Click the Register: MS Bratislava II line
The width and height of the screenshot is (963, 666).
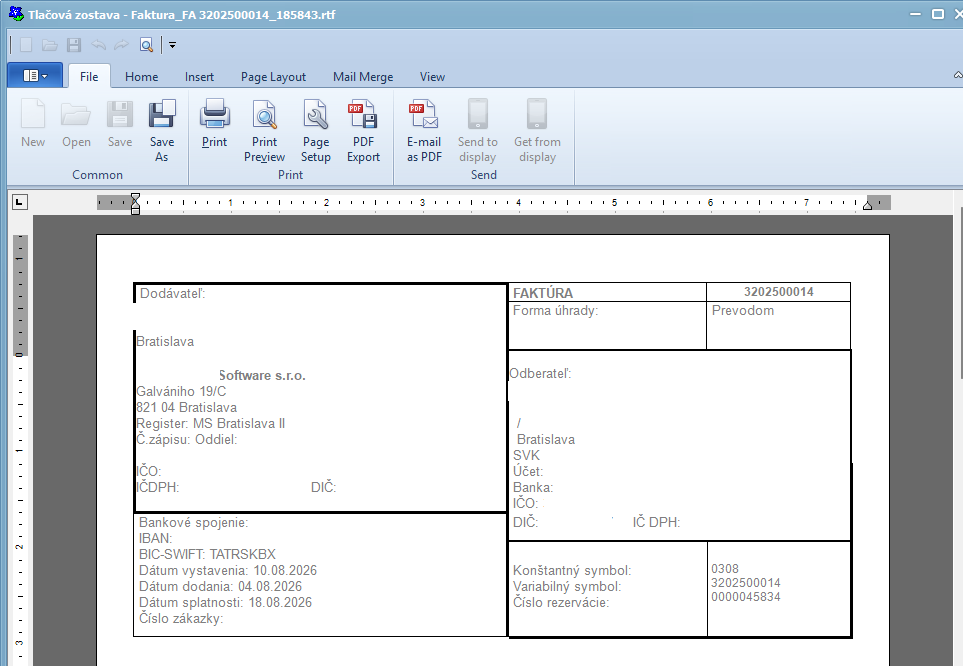(x=211, y=423)
